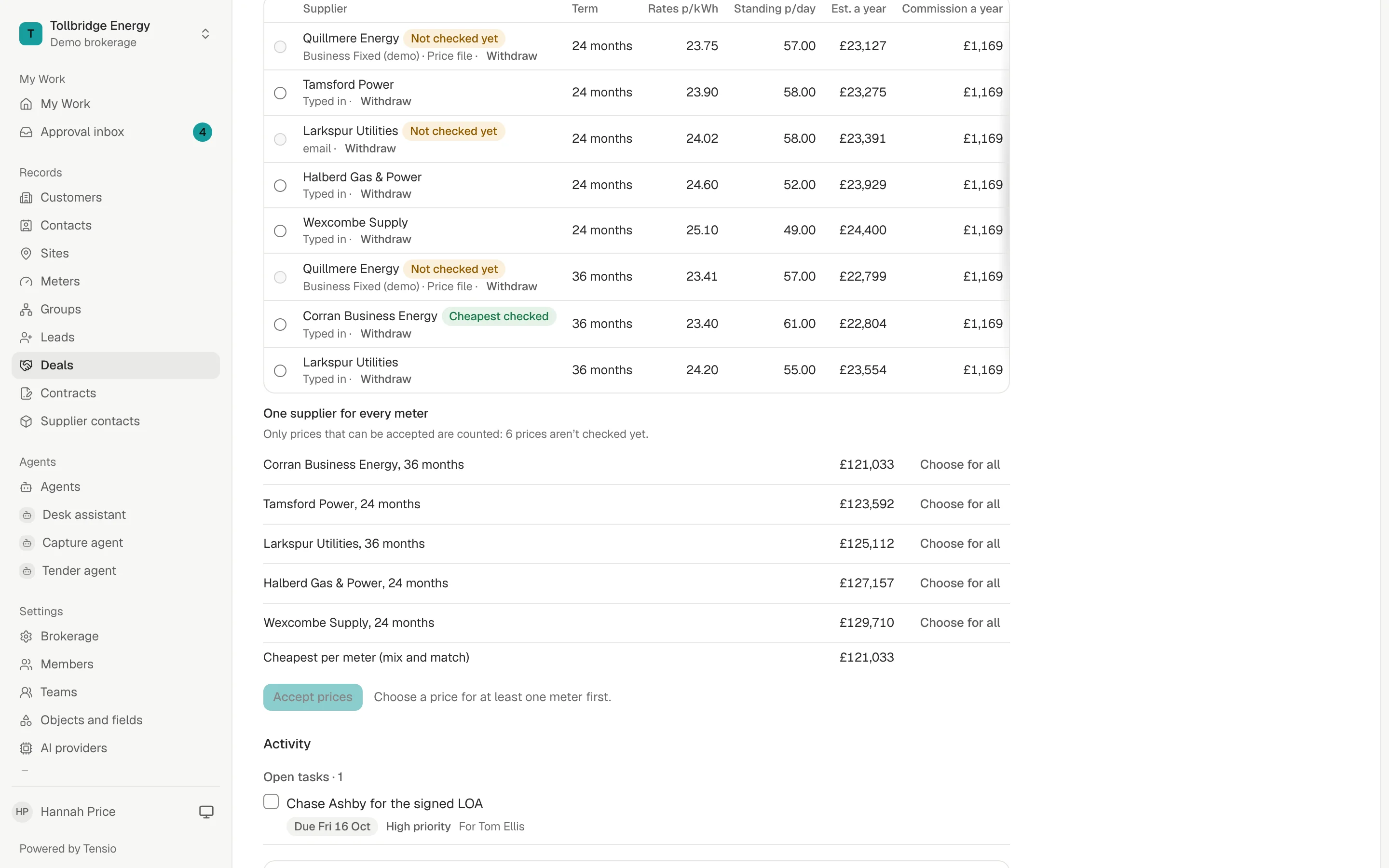The image size is (1389, 868).
Task: Open Contracts in the sidebar
Action: tap(115, 393)
